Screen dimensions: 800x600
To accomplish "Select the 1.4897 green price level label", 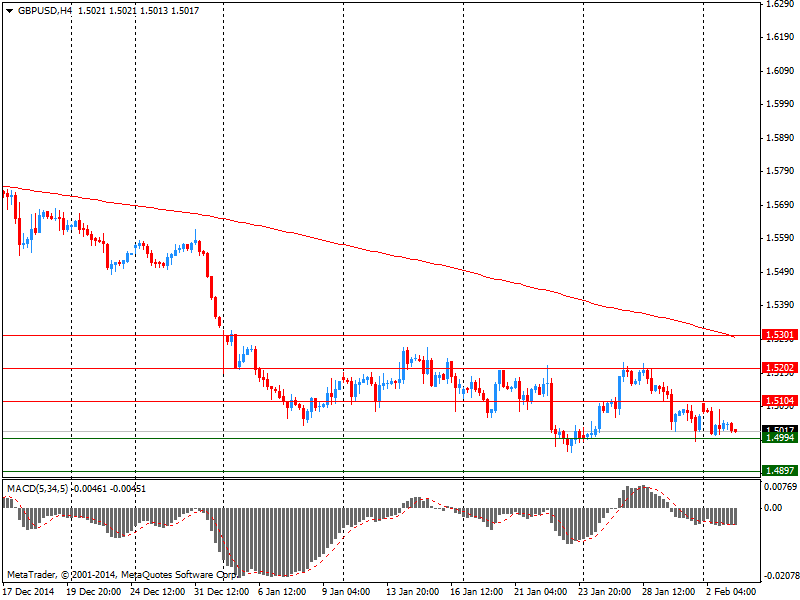I will tap(780, 470).
